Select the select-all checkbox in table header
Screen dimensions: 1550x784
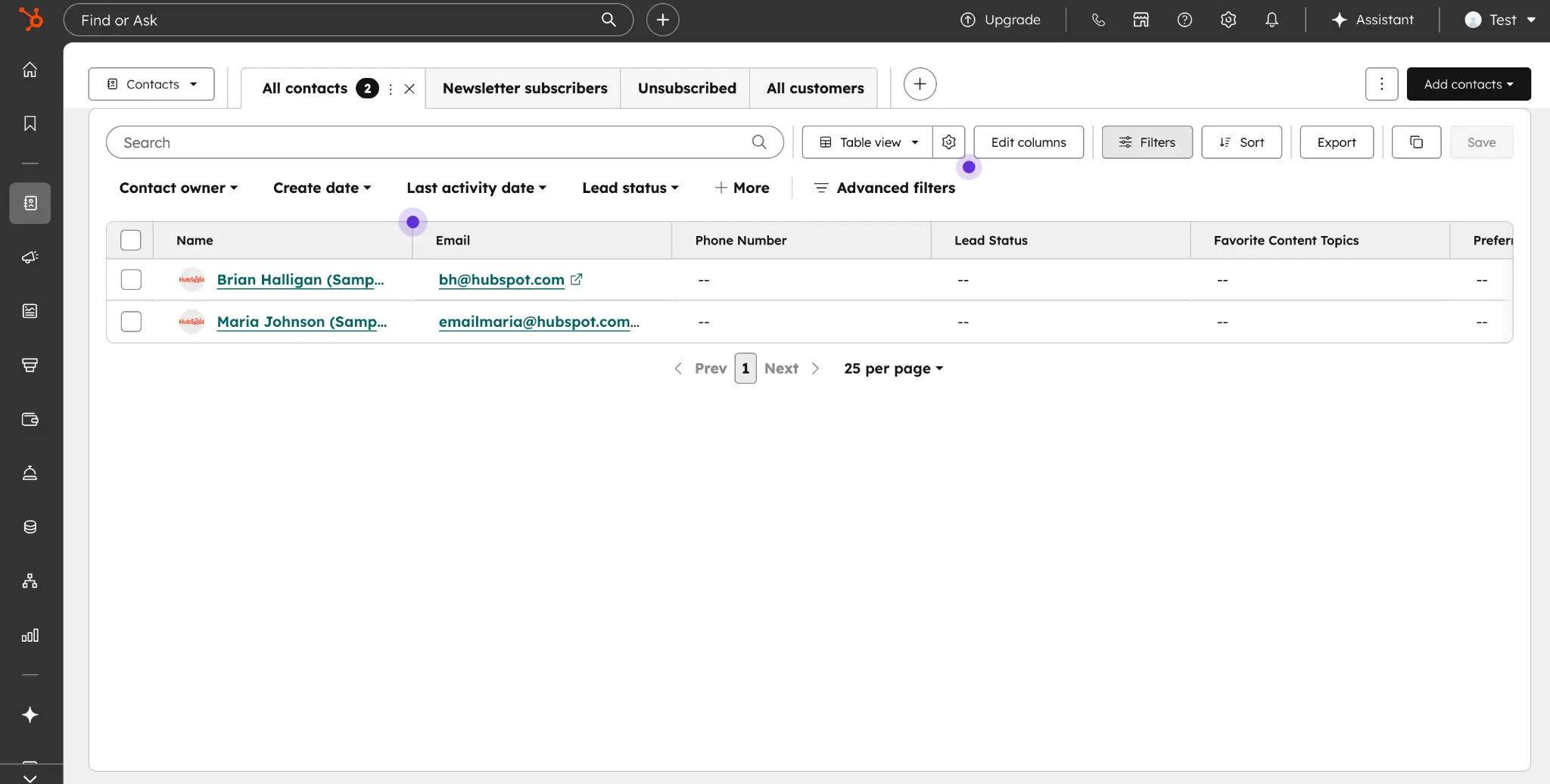click(x=130, y=240)
